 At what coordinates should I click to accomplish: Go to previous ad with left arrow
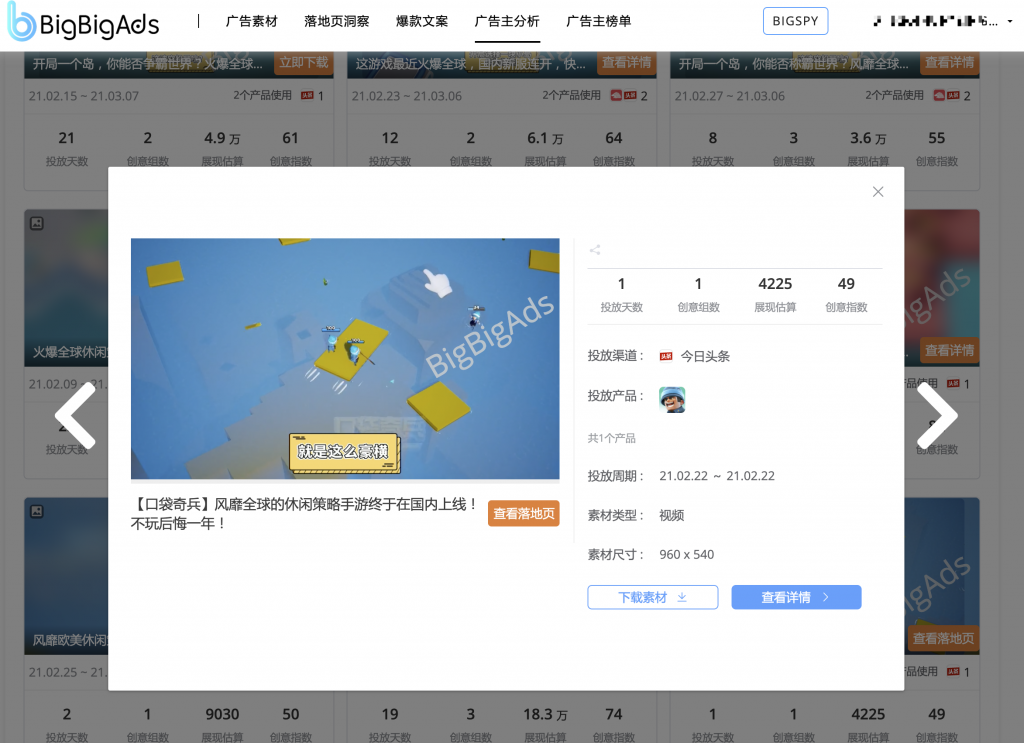[x=75, y=415]
